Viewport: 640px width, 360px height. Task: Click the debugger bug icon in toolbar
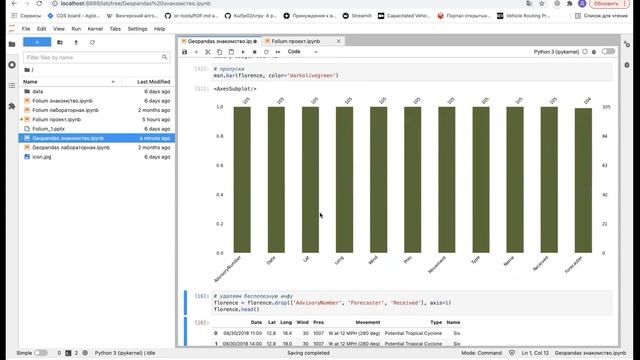[x=594, y=52]
